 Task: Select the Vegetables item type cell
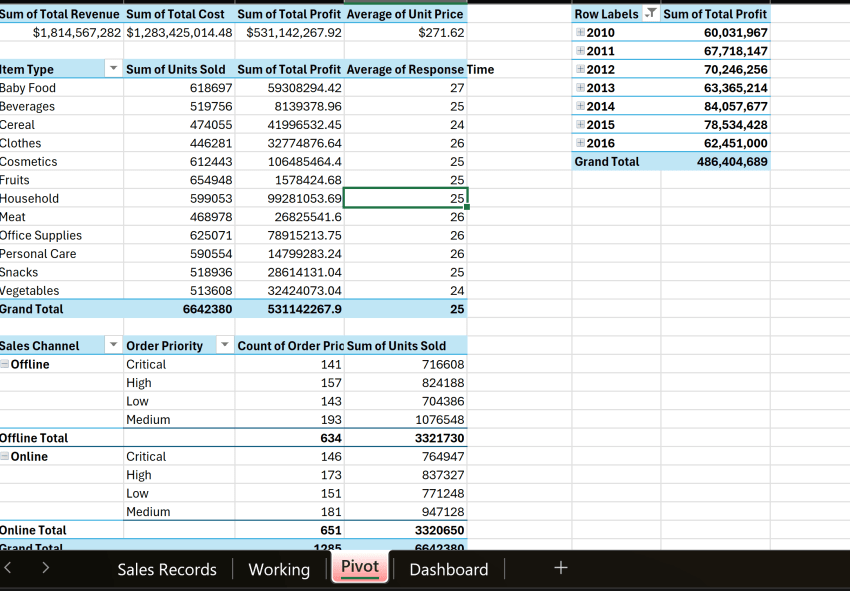(x=61, y=291)
